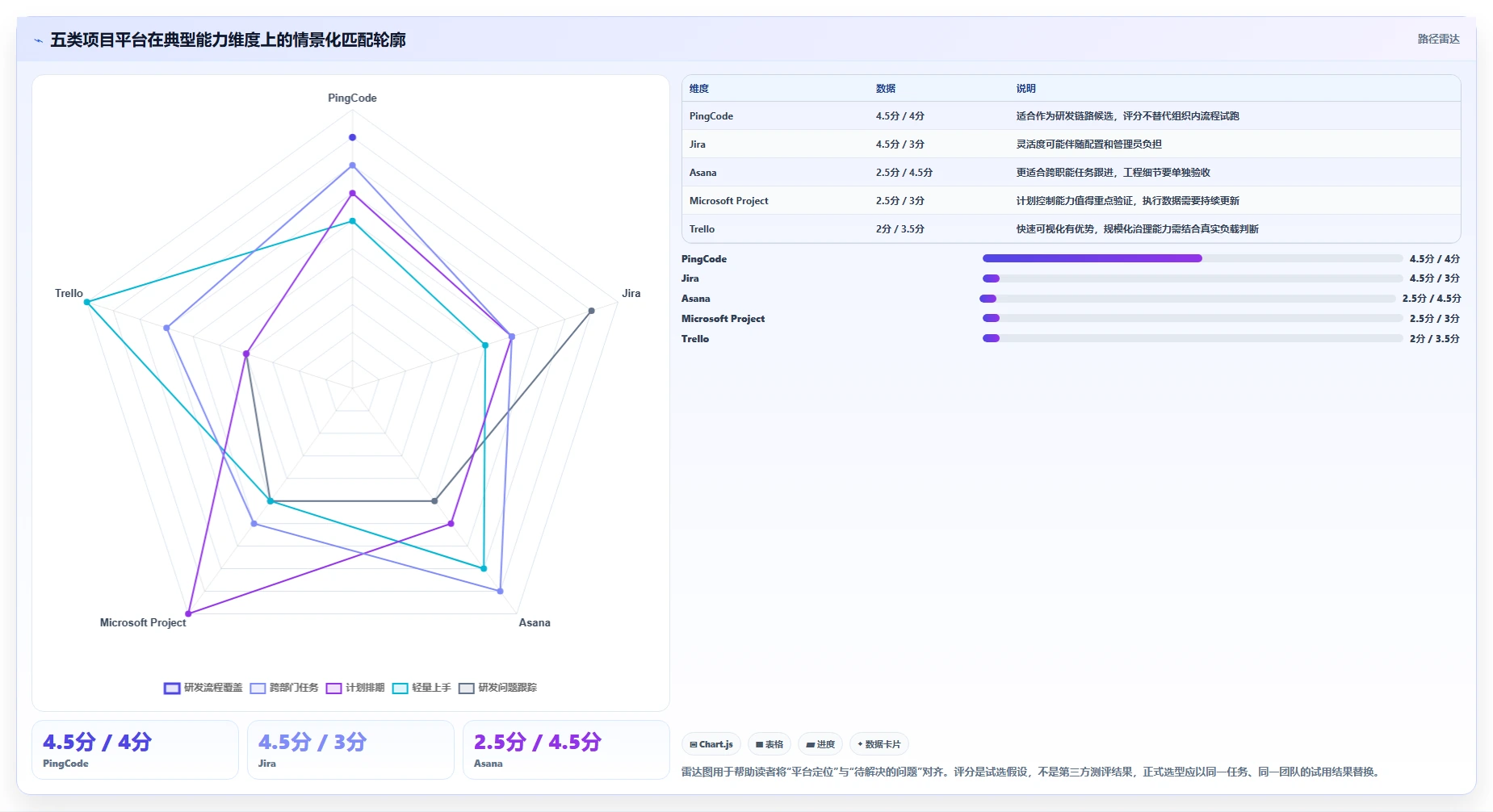Screen dimensions: 1493x812
Task: Click the description starting 更适合跨职能任务跟进
Action: pos(1113,173)
